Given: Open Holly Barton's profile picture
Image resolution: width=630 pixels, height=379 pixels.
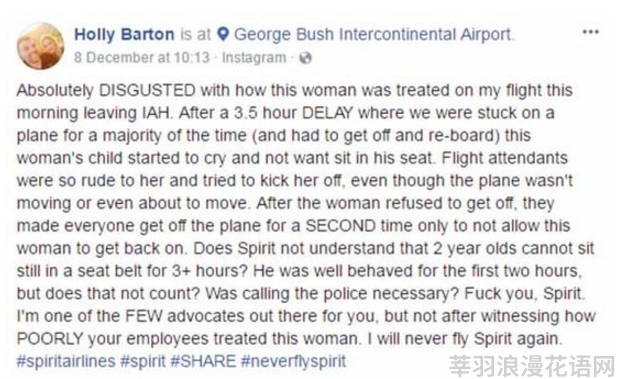Looking at the screenshot, I should click(x=40, y=46).
